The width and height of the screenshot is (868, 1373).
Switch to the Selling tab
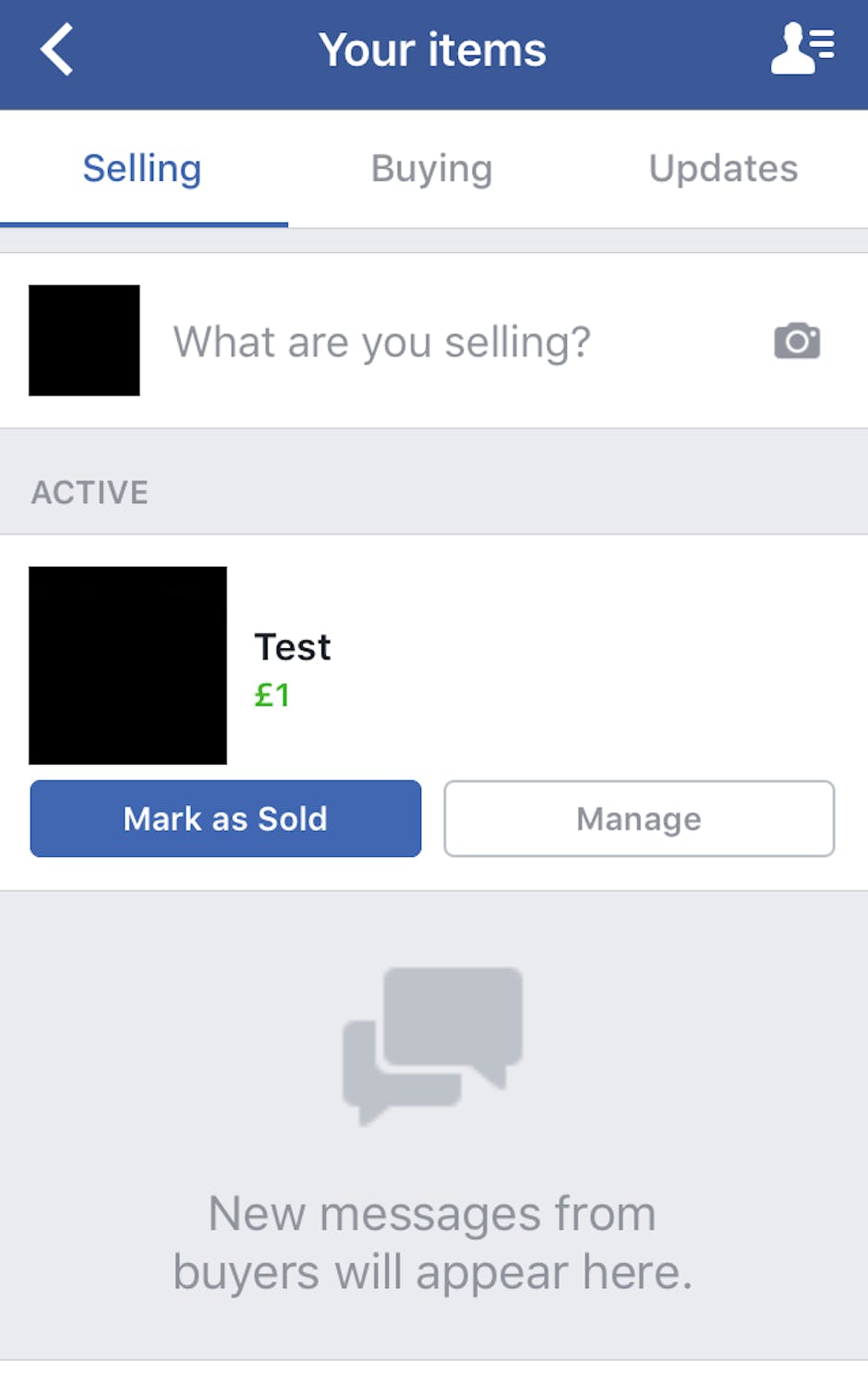(142, 169)
